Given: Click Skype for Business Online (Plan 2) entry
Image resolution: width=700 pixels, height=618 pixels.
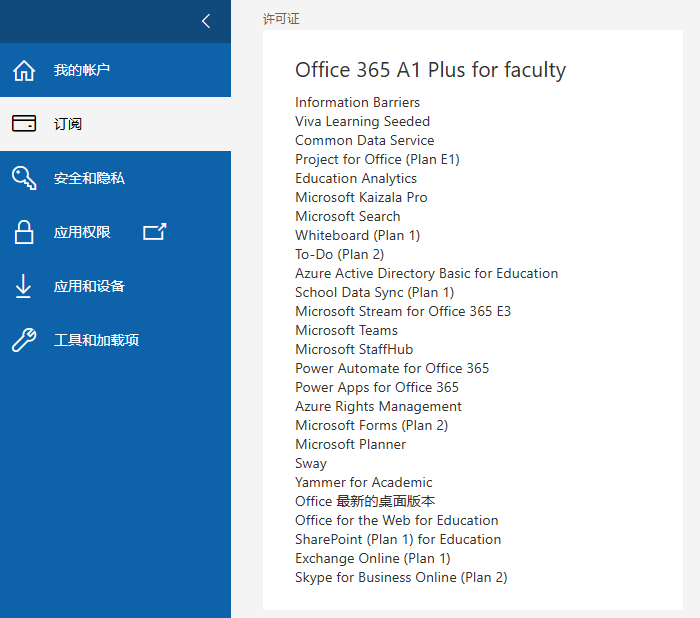Looking at the screenshot, I should pyautogui.click(x=401, y=577).
